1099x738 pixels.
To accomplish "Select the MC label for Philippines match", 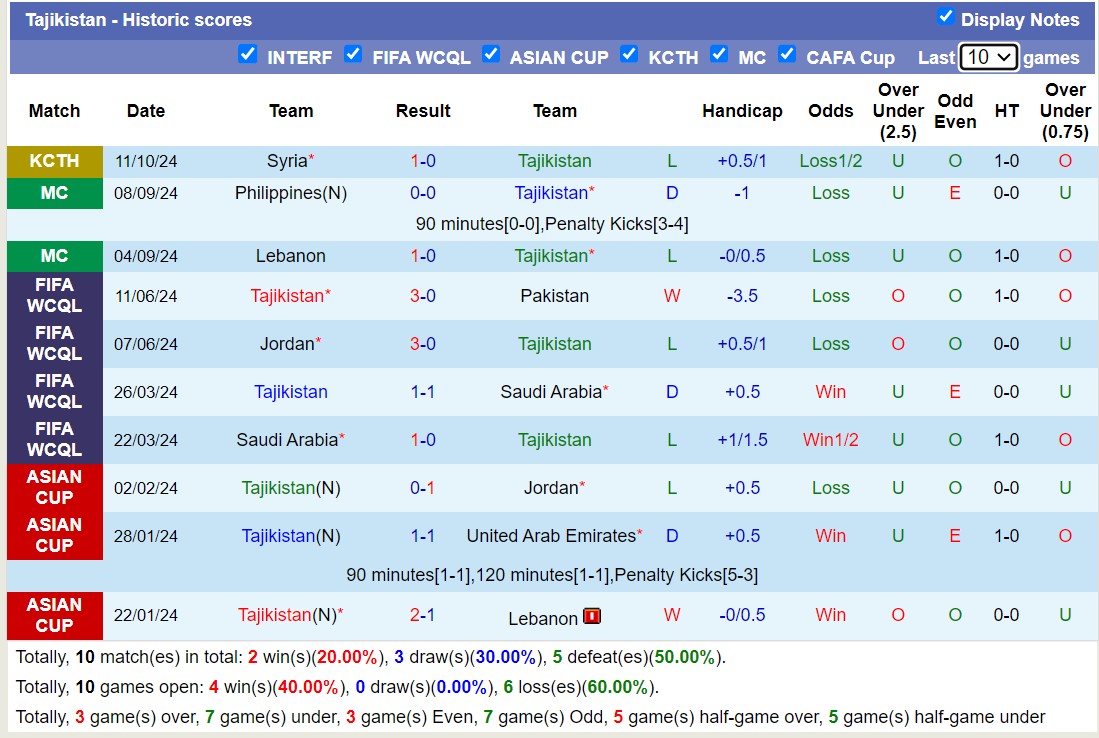I will [55, 193].
